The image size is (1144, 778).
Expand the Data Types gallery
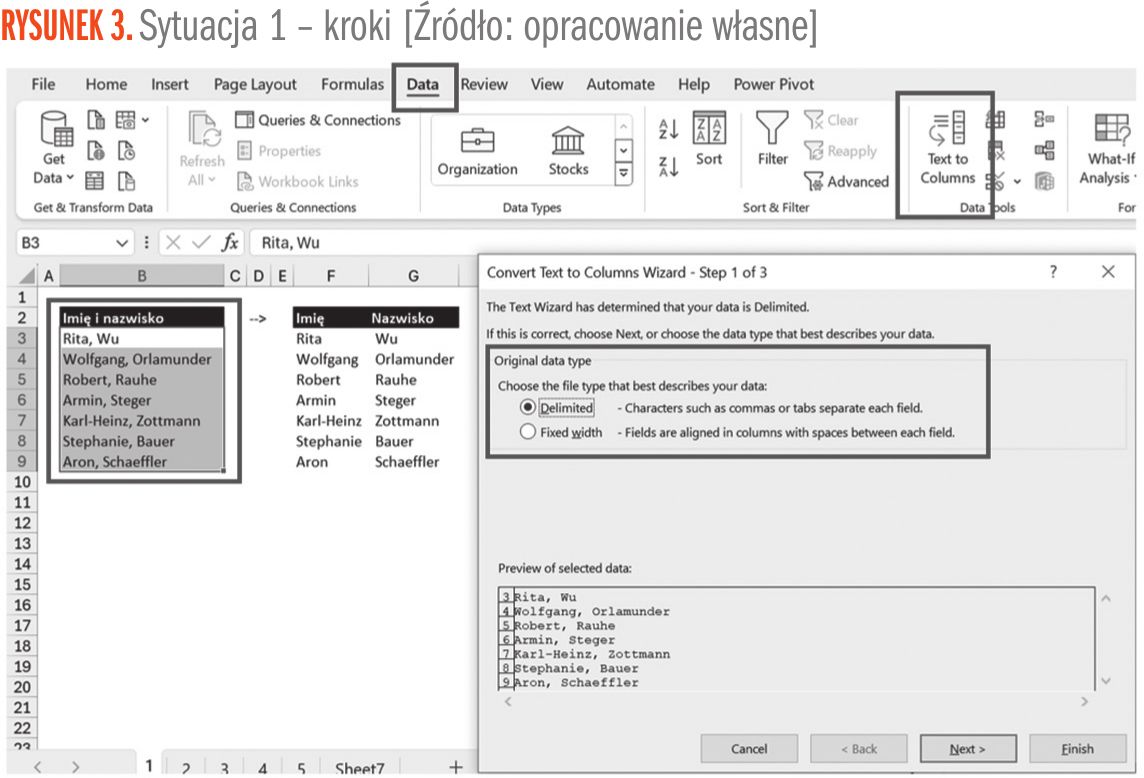[623, 174]
